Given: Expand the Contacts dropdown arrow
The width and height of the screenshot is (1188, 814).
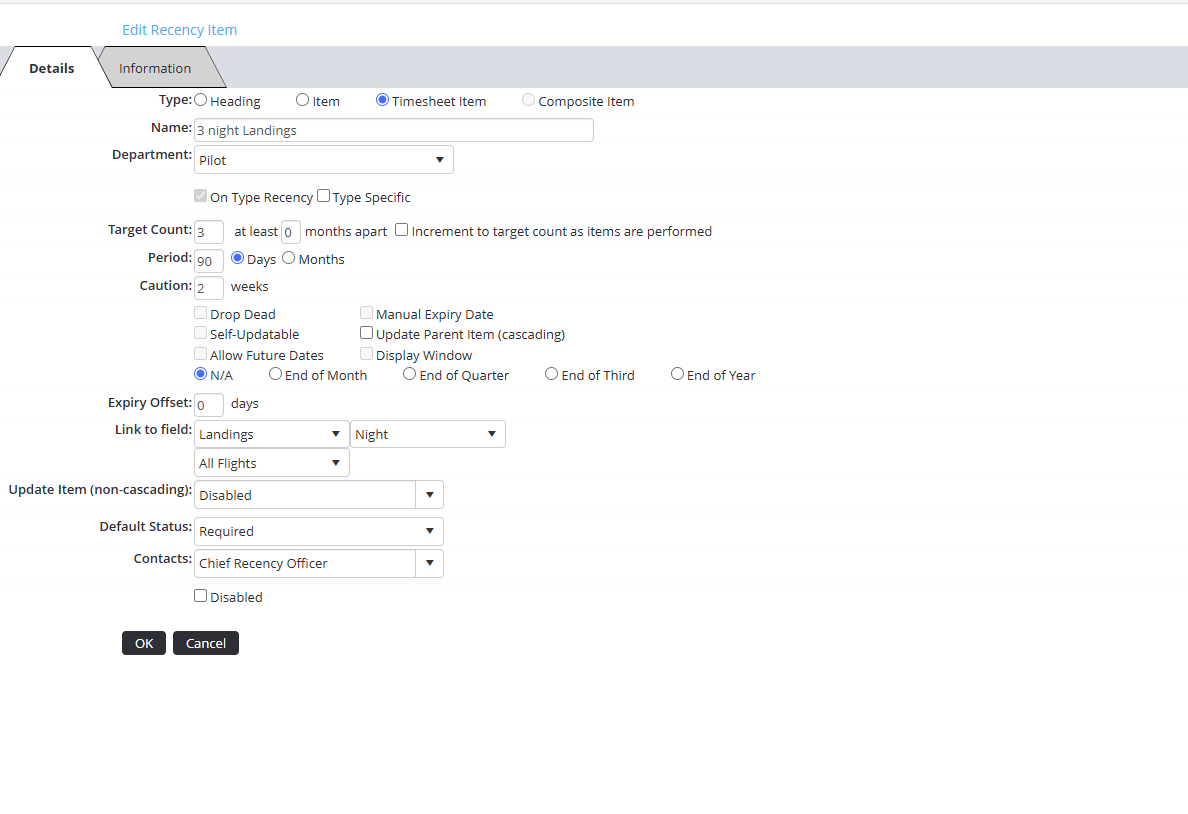Looking at the screenshot, I should point(429,563).
